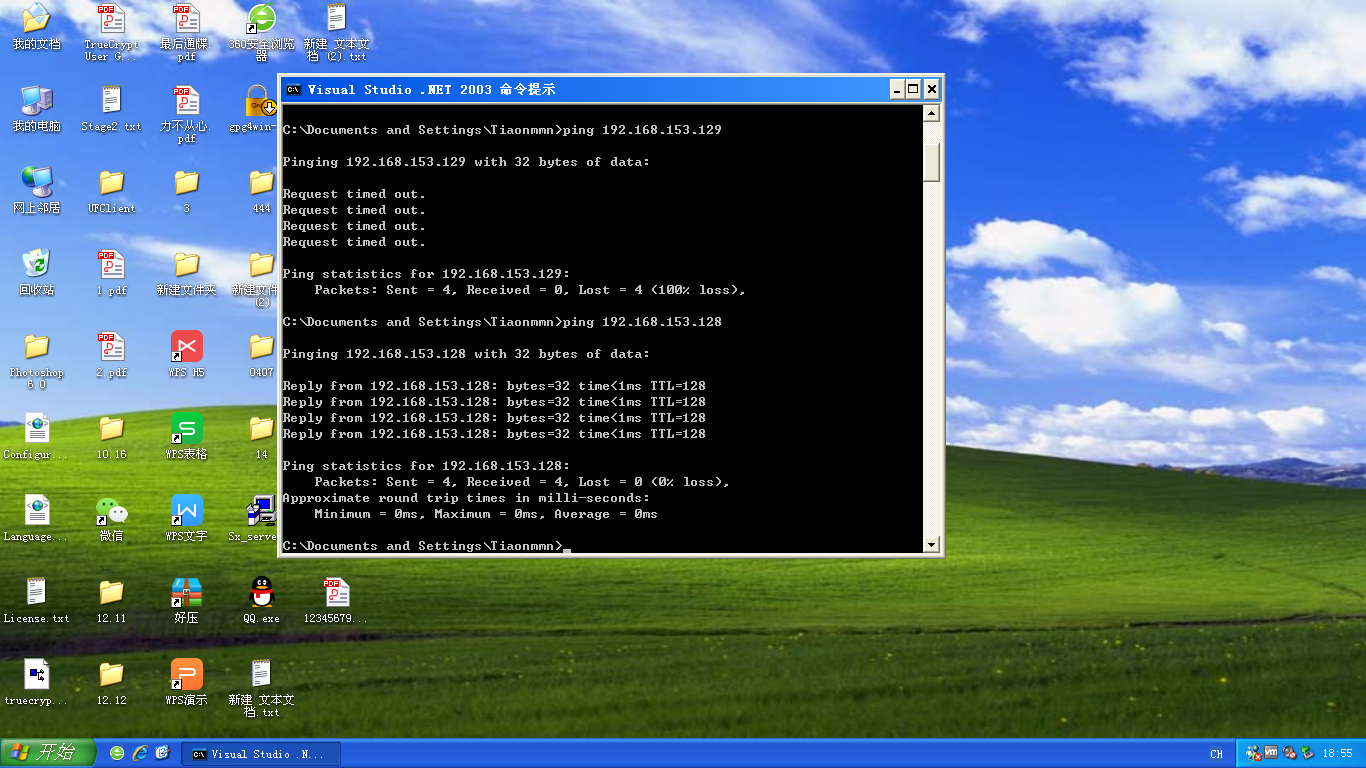
Task: Open the command prompt title bar system icon
Action: pyautogui.click(x=293, y=90)
